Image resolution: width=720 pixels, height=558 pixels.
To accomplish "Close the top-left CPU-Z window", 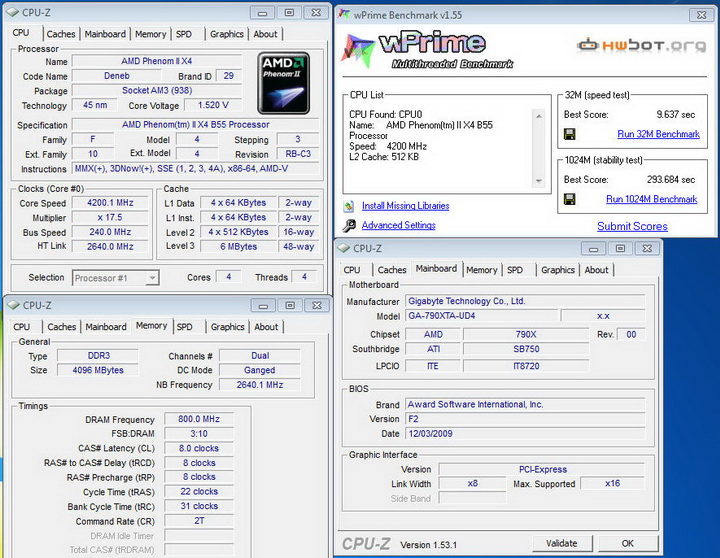I will pyautogui.click(x=316, y=13).
